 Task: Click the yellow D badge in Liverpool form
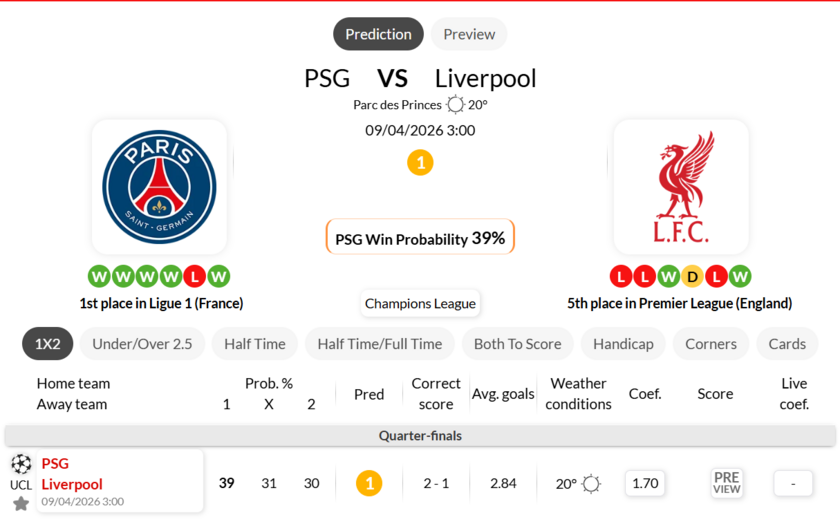click(692, 276)
